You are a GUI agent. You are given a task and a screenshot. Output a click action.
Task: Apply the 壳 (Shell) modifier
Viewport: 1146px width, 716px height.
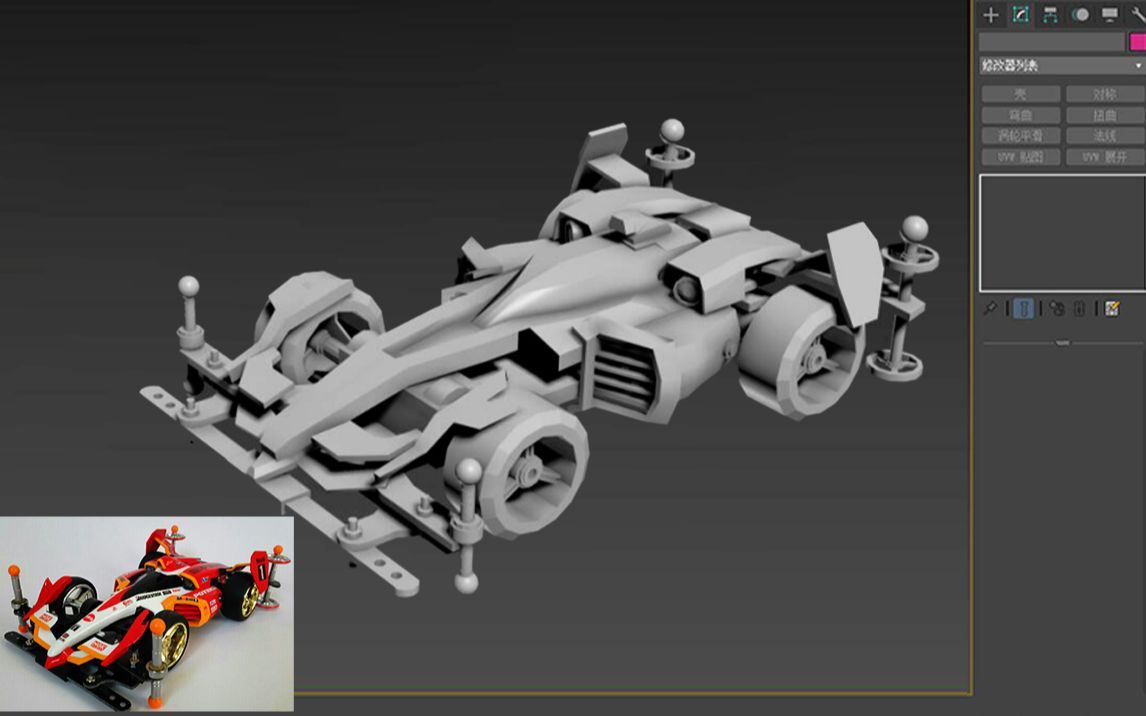coord(1021,92)
